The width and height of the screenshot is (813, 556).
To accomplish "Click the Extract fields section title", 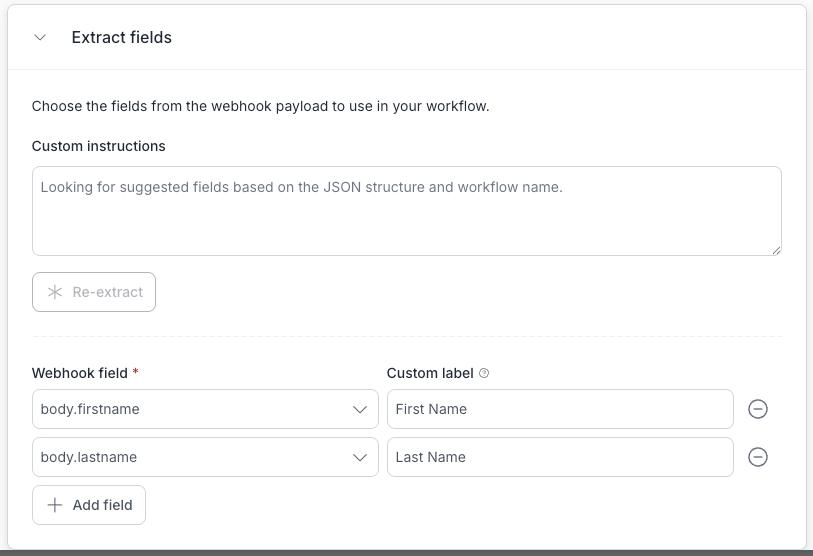I will 121,38.
